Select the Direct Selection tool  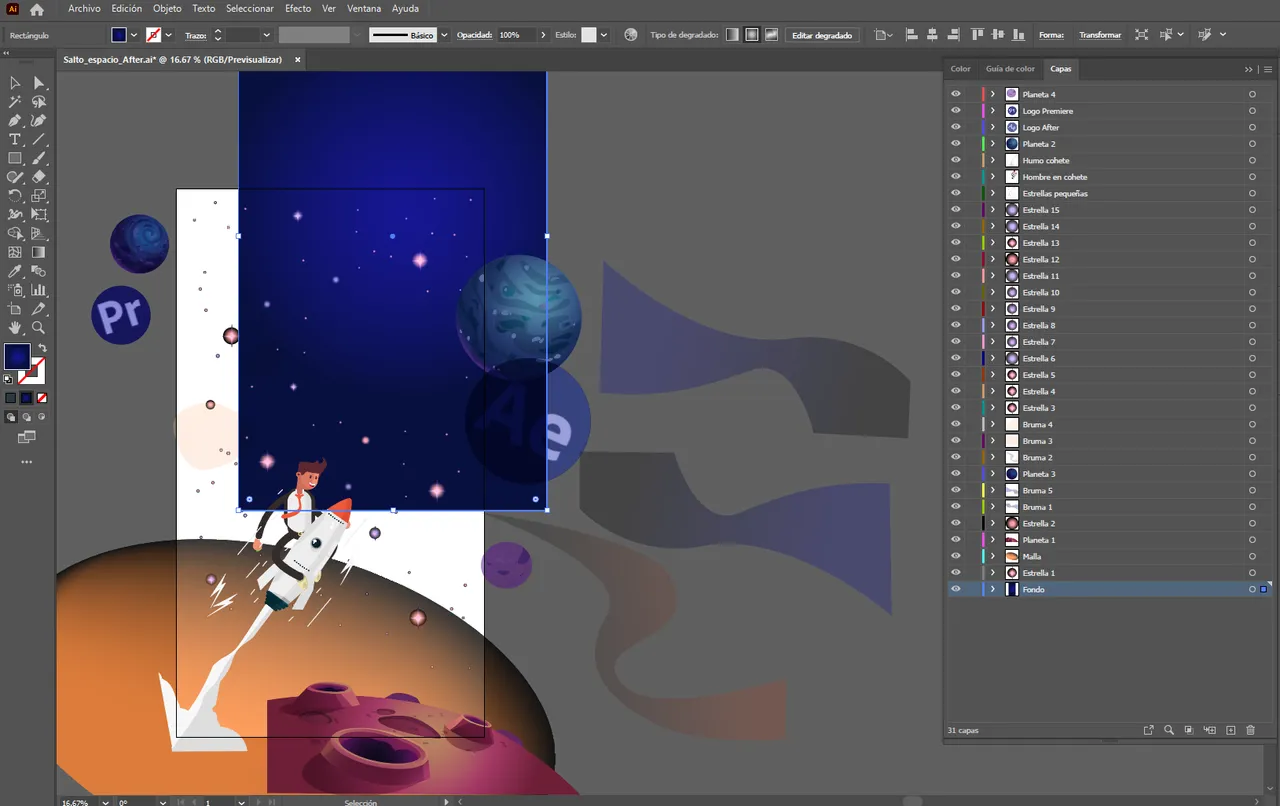(39, 83)
